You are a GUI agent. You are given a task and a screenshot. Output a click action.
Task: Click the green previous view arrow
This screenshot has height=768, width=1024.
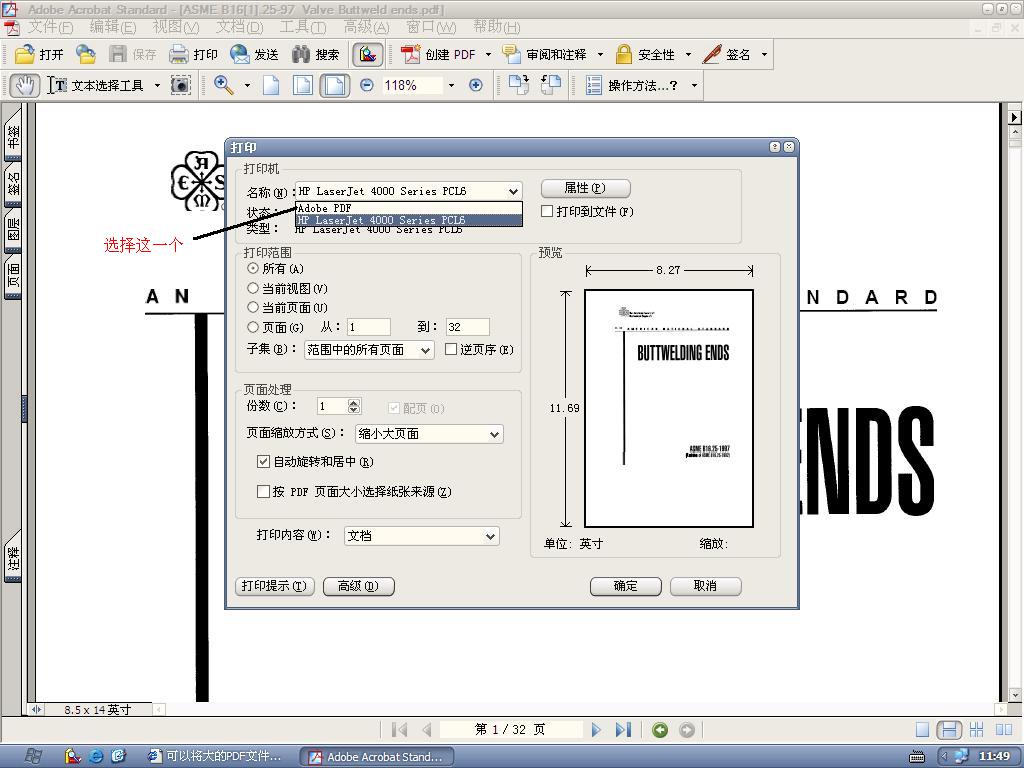coord(660,729)
